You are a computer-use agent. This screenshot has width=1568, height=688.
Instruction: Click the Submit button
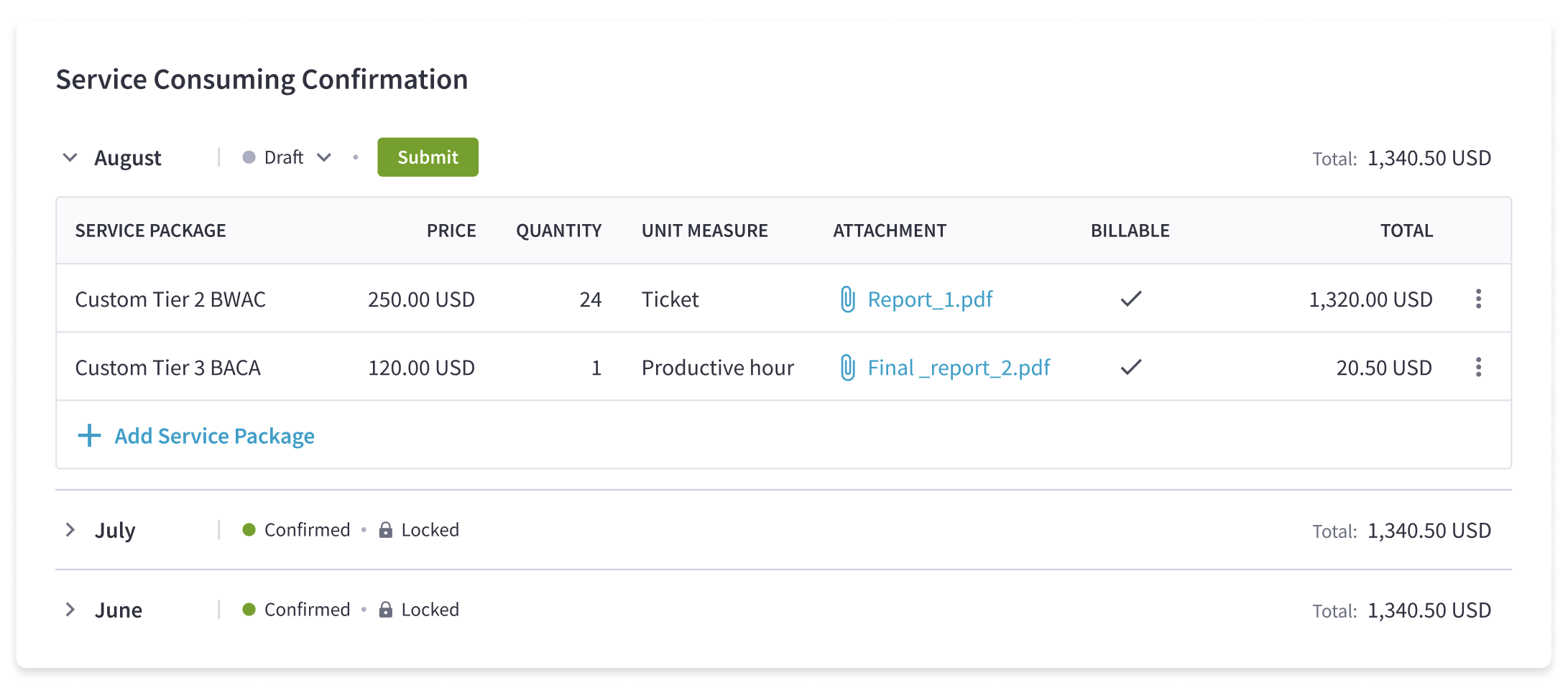428,157
